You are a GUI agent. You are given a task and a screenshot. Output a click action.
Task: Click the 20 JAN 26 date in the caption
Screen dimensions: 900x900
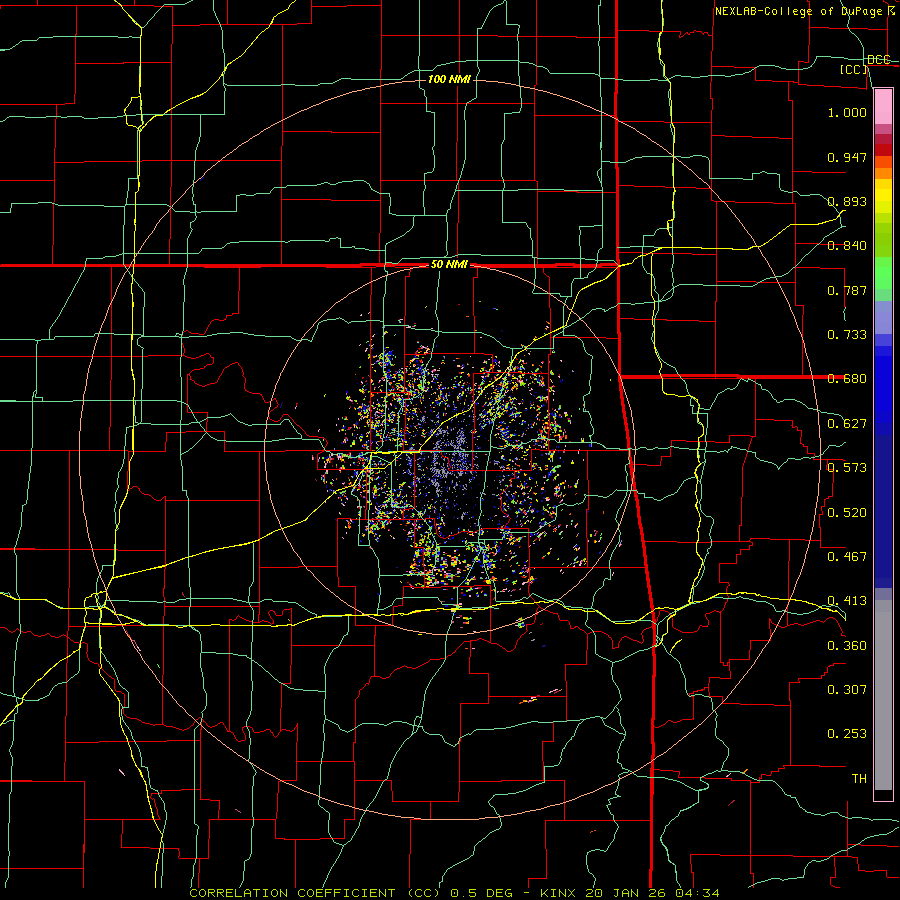[x=627, y=893]
